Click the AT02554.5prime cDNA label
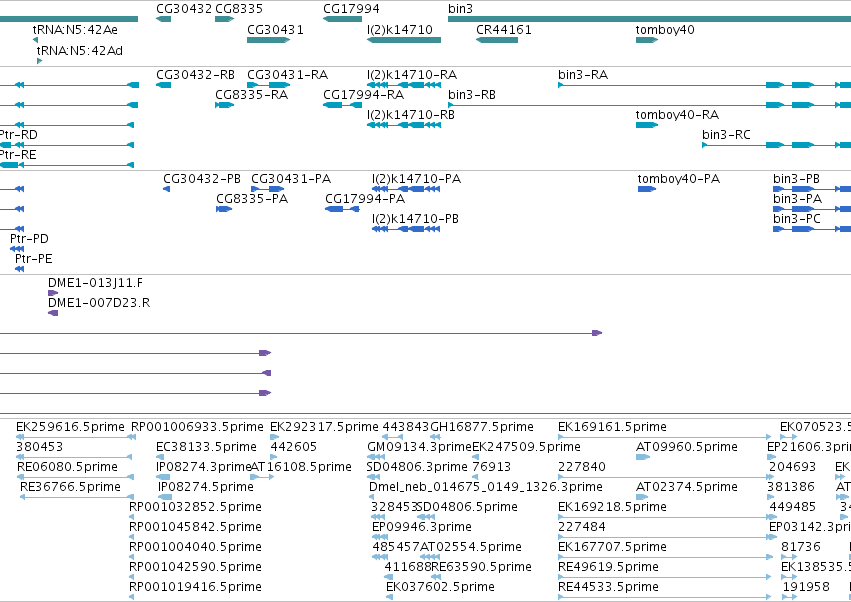 (471, 548)
